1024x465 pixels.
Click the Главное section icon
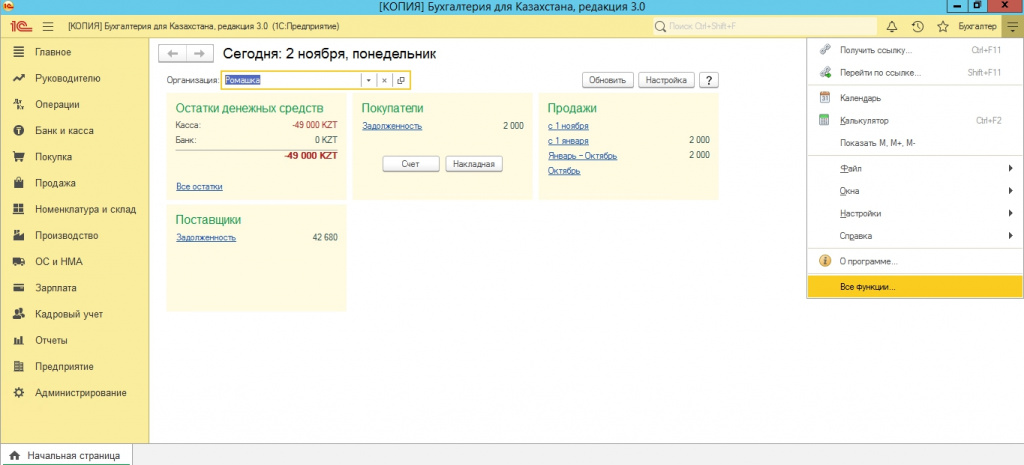[x=19, y=52]
